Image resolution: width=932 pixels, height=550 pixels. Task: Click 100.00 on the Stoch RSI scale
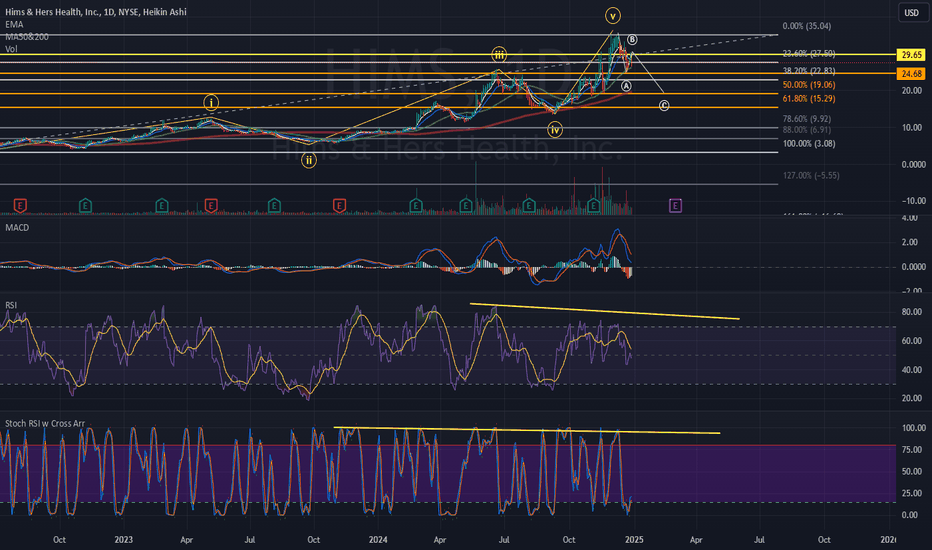[x=914, y=428]
